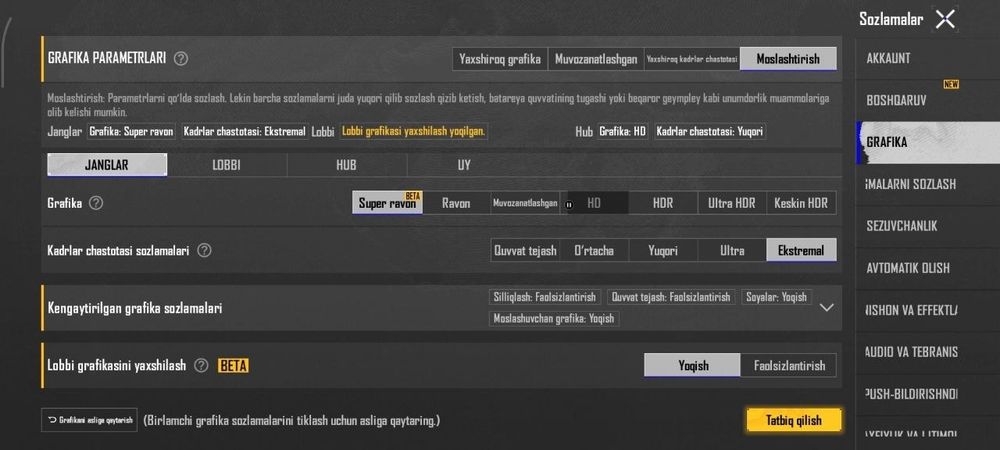Click Kadrlar chastotasi: Ekstremal tag

click(245, 132)
